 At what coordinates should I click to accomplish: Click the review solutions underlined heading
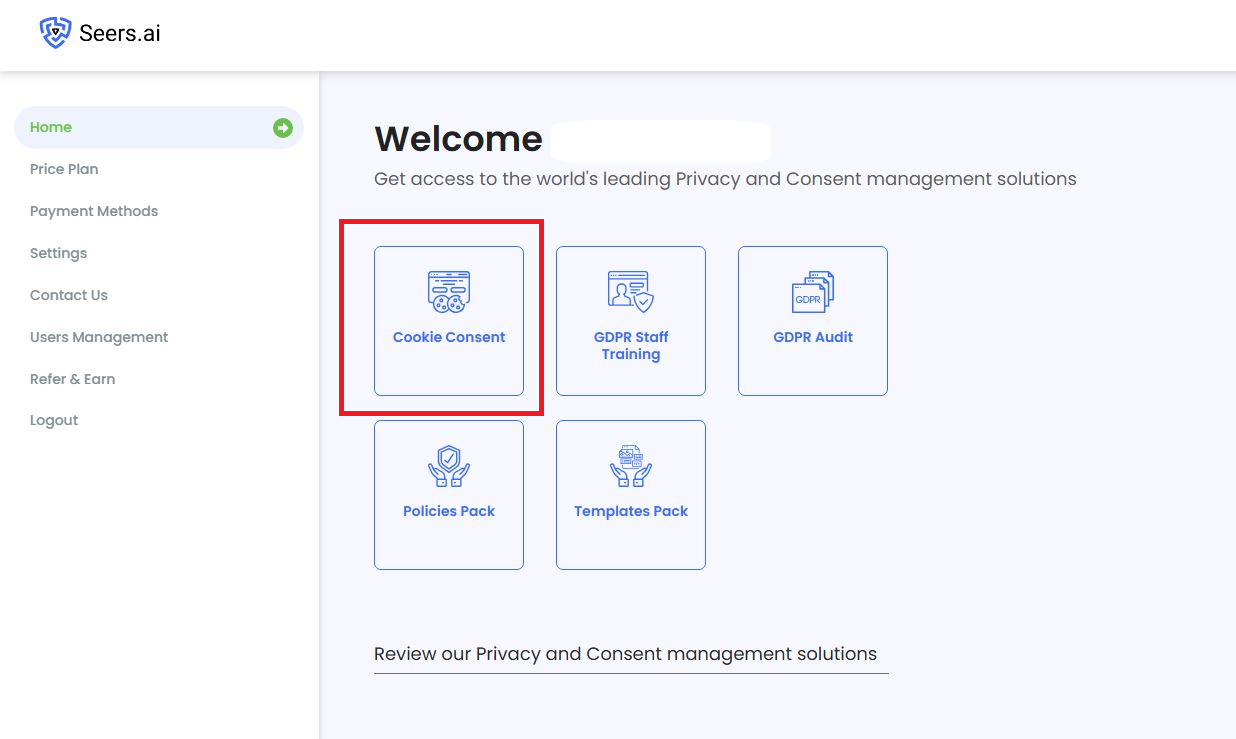click(x=624, y=653)
